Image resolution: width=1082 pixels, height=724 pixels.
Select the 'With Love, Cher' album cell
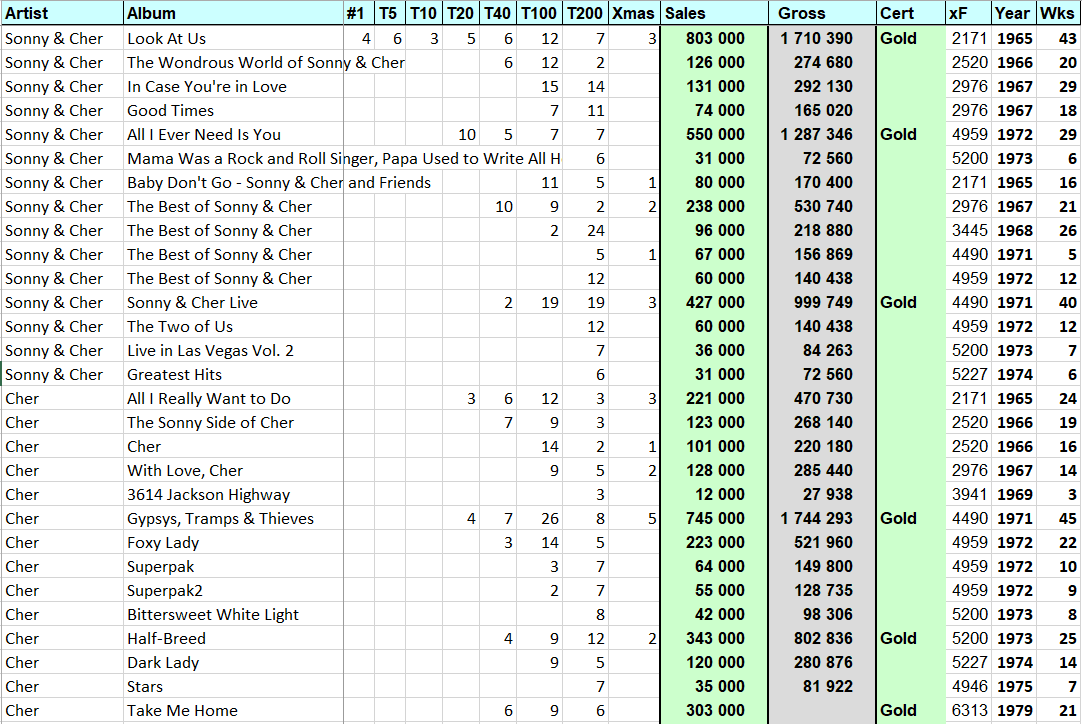coord(233,471)
